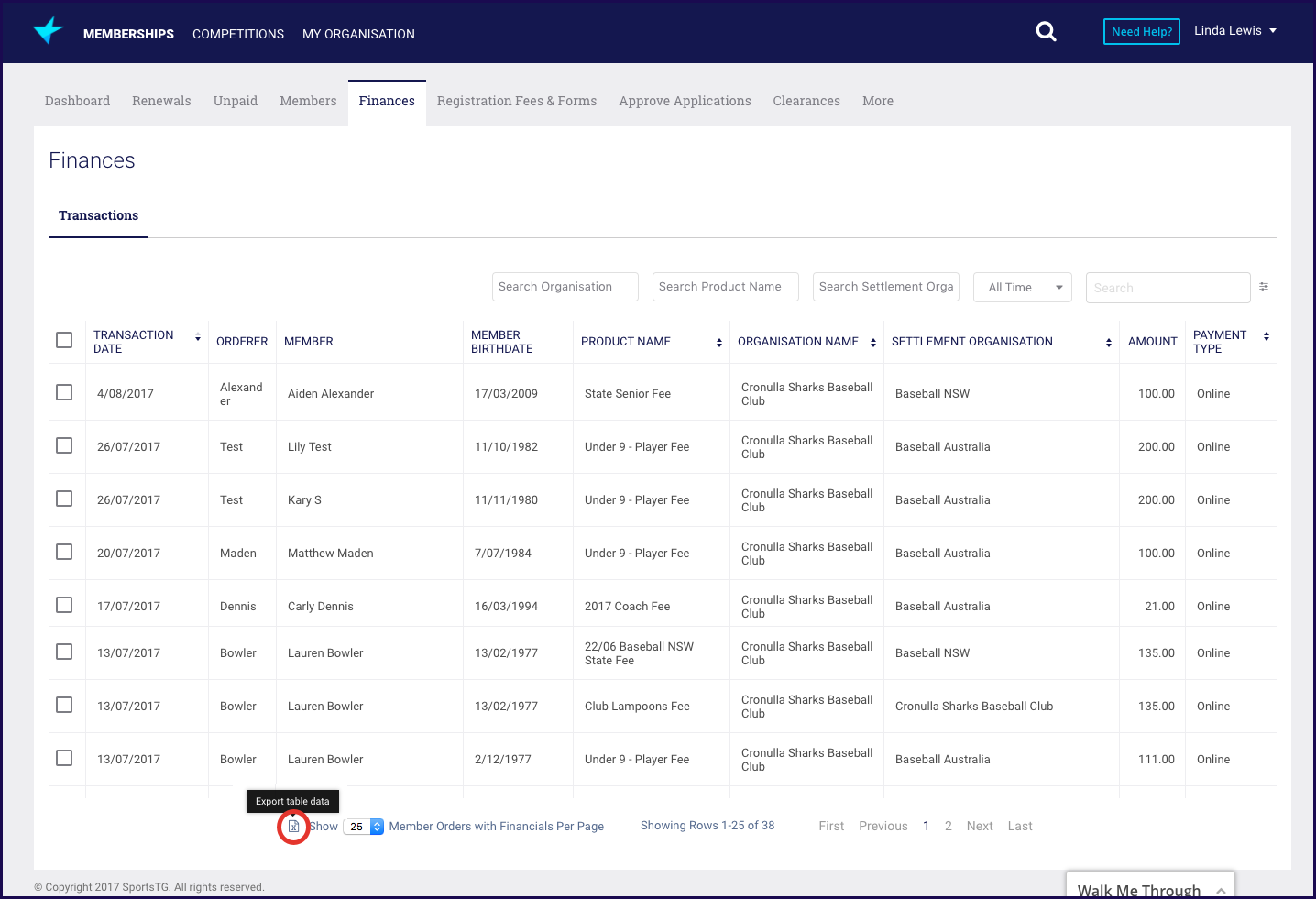This screenshot has height=899, width=1316.
Task: Sort by Product Name column arrows
Action: click(x=719, y=343)
